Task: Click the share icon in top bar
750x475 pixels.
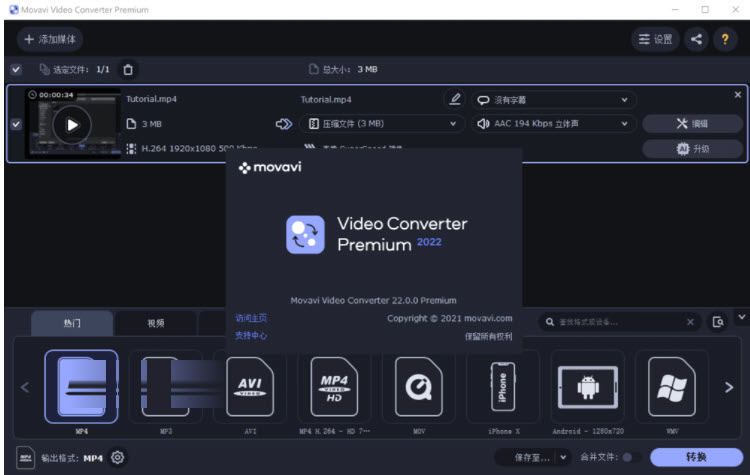Action: point(697,40)
